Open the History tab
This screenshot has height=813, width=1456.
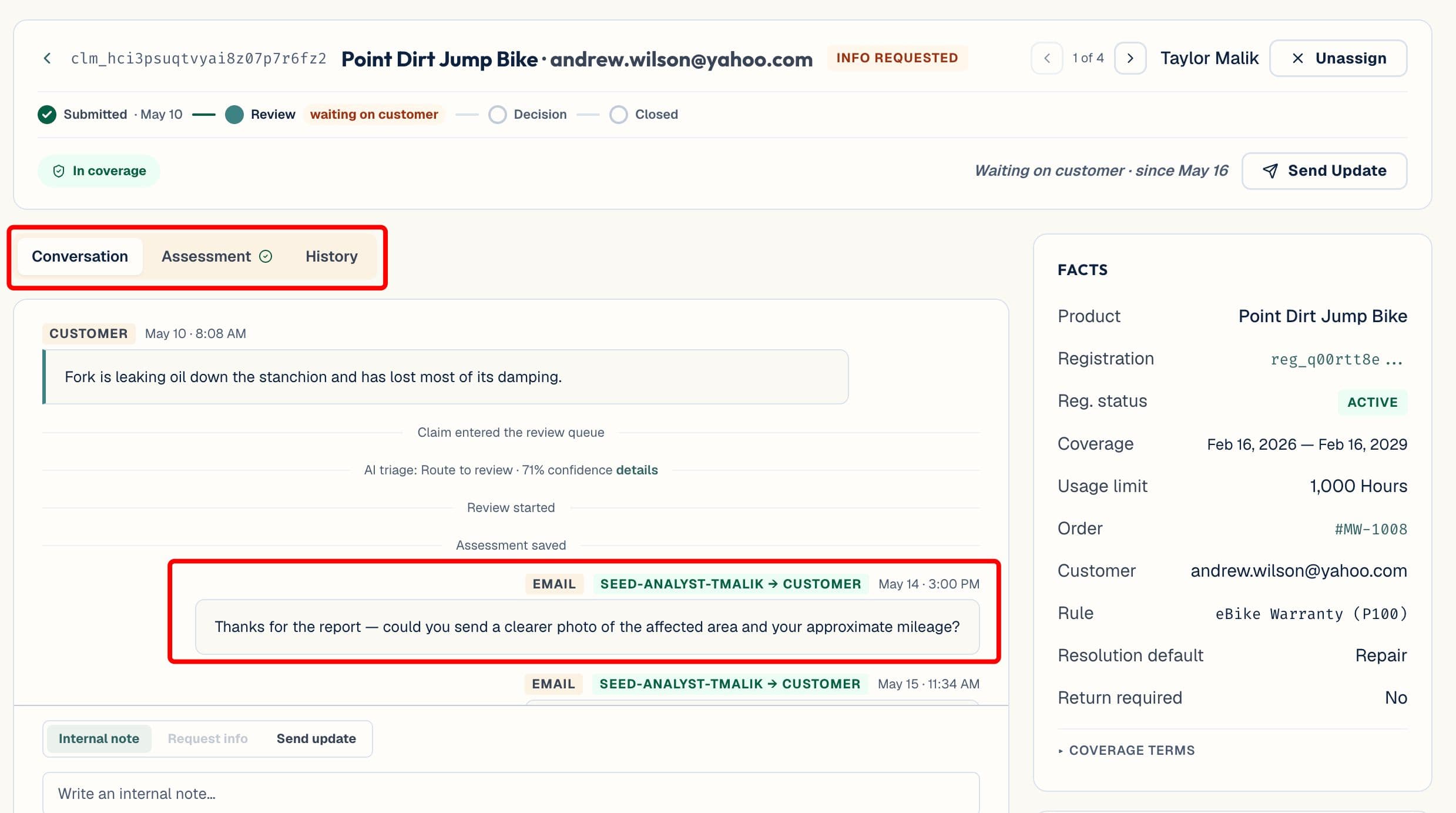tap(331, 256)
